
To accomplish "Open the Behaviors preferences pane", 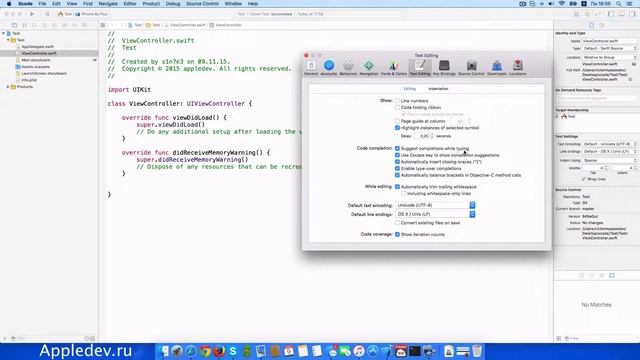I will (348, 68).
